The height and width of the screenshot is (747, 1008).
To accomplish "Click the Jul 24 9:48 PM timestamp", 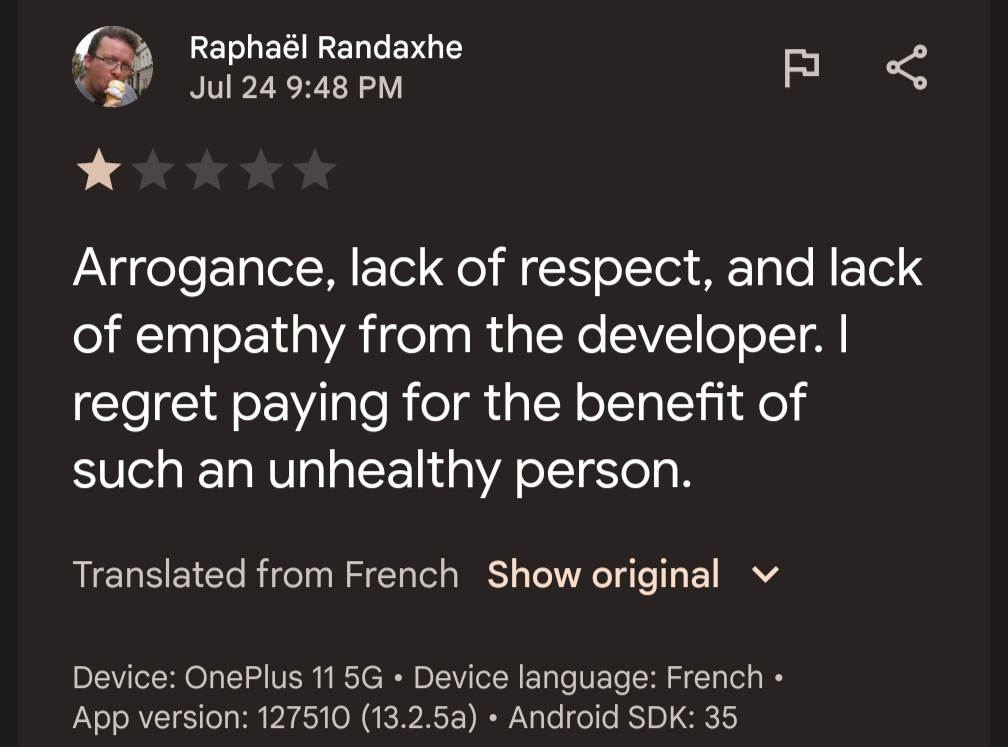I will 296,88.
